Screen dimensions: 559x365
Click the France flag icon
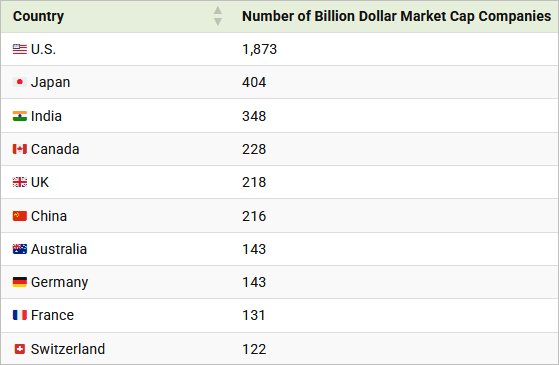[20, 315]
